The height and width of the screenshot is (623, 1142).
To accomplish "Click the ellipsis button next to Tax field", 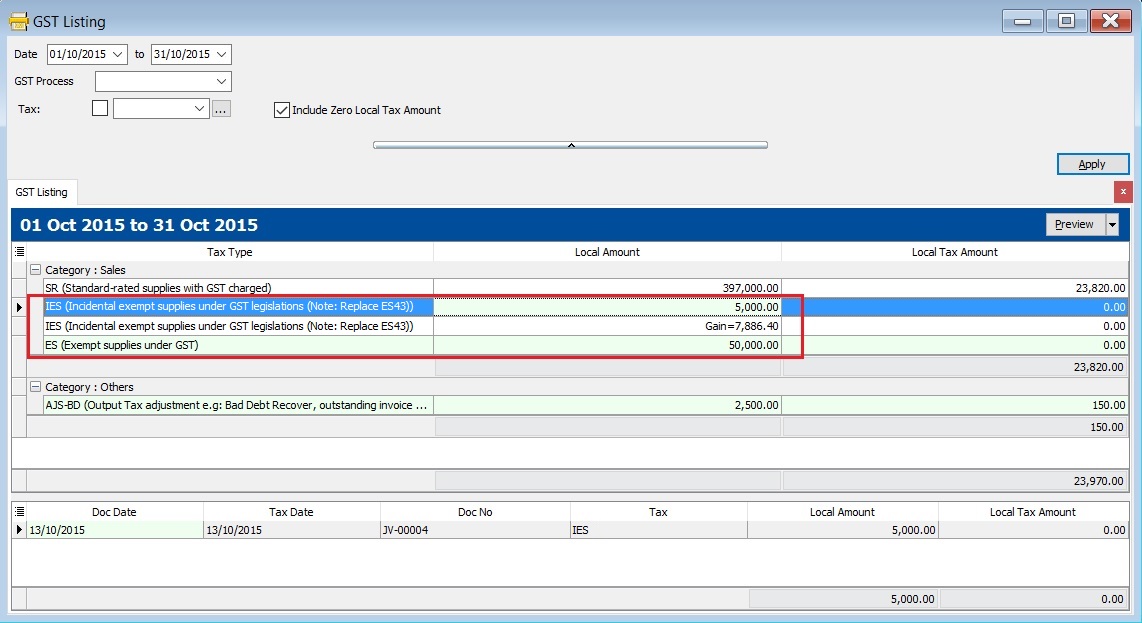I will 221,109.
